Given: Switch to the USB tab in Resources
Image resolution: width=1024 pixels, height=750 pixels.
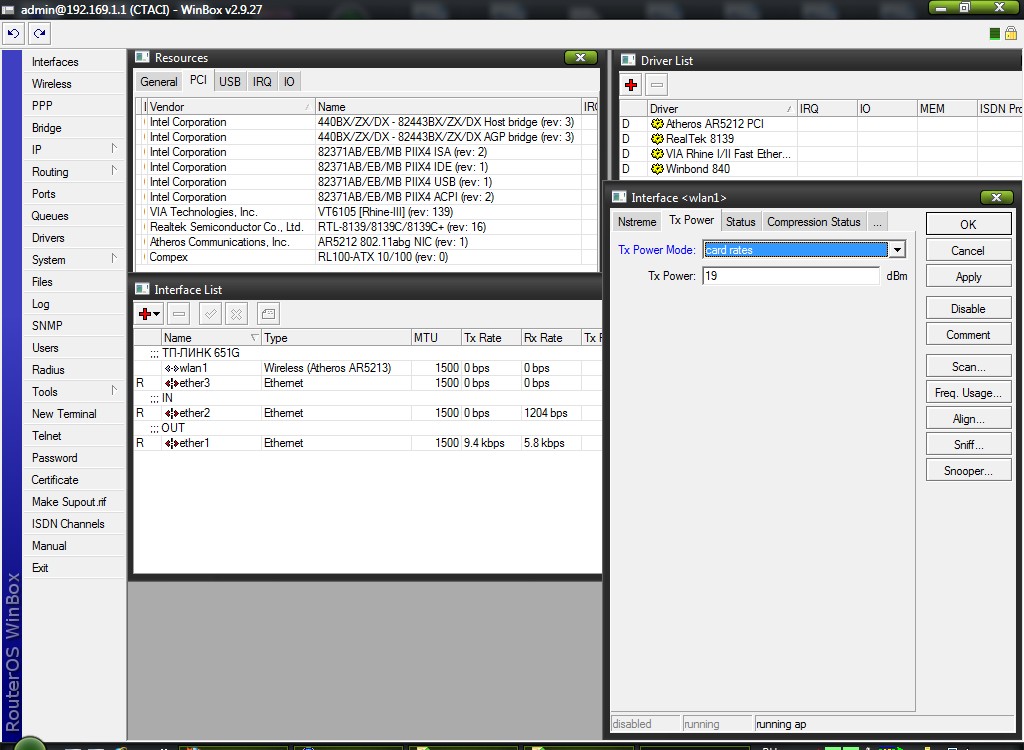Looking at the screenshot, I should 230,82.
